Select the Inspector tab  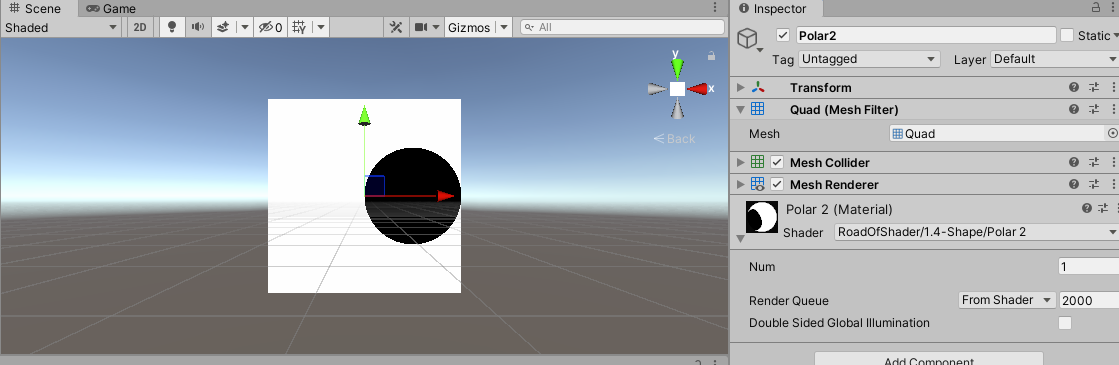tap(776, 9)
